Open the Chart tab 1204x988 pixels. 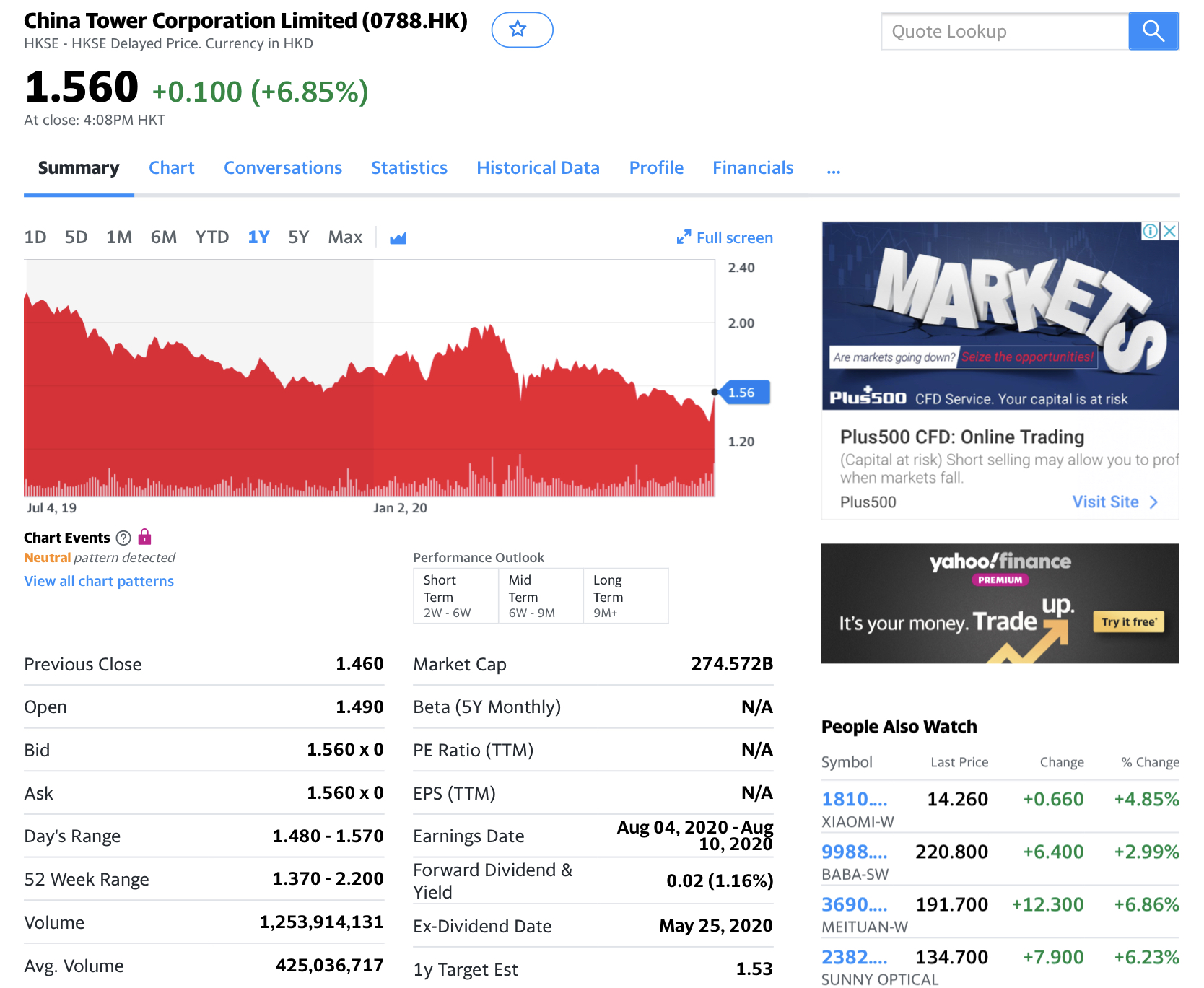click(x=172, y=168)
